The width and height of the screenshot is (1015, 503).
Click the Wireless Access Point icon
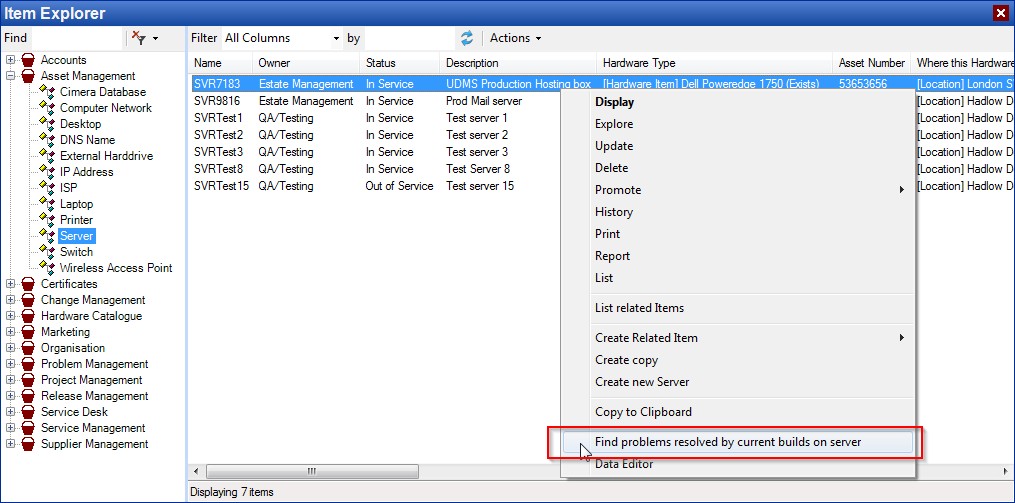[x=47, y=267]
